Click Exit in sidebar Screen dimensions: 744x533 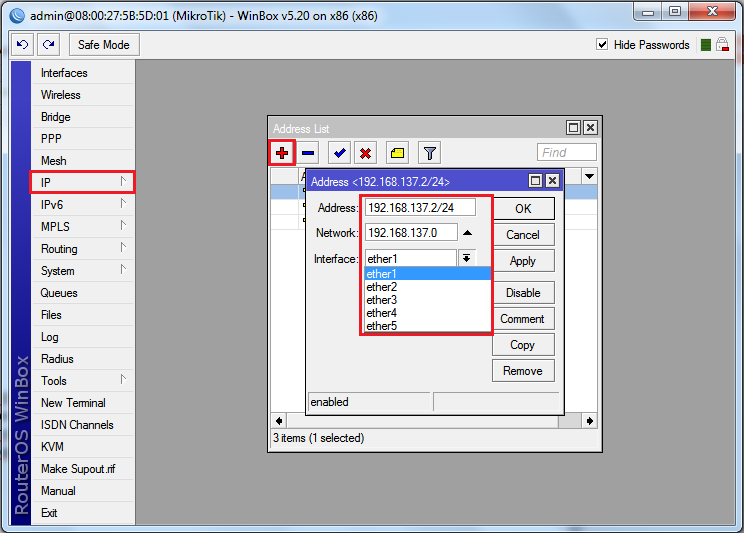coord(83,513)
